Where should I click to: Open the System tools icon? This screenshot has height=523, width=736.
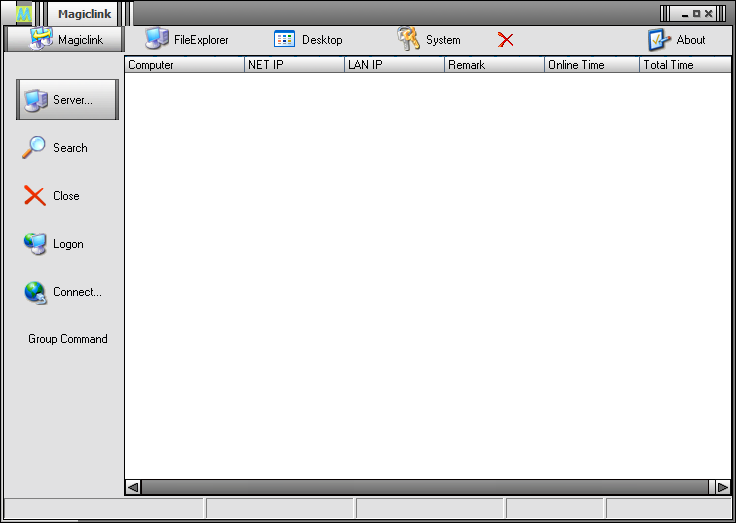point(408,39)
